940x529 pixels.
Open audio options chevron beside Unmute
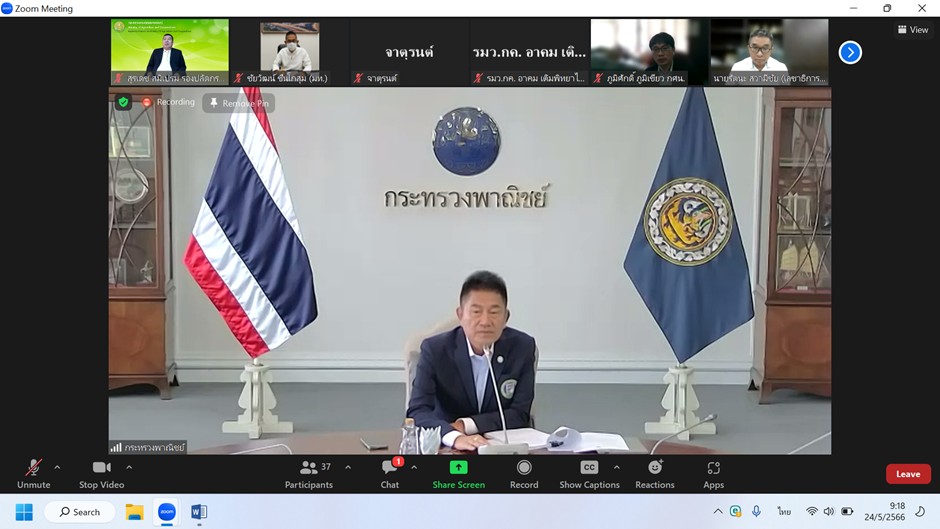click(57, 467)
